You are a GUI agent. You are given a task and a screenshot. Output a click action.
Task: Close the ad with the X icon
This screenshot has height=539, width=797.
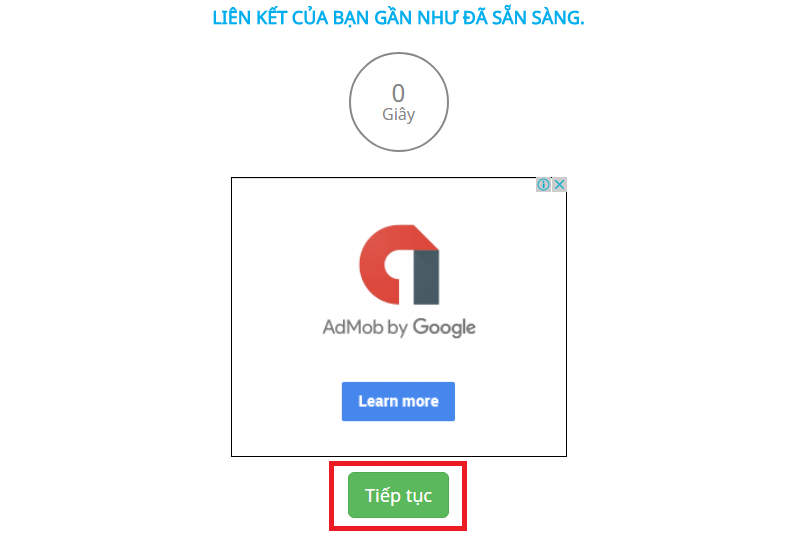[x=560, y=185]
